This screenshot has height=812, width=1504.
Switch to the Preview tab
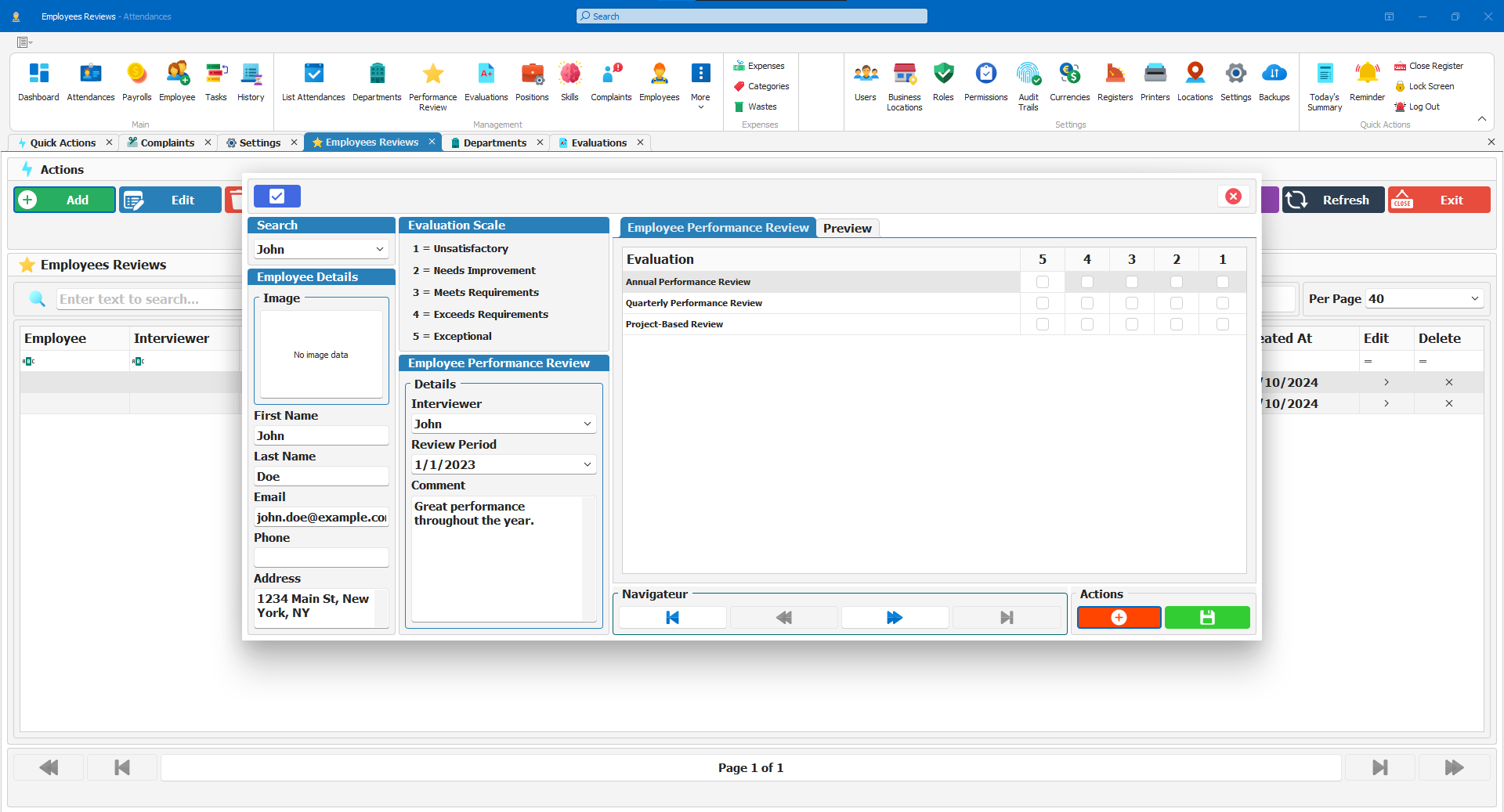point(848,228)
